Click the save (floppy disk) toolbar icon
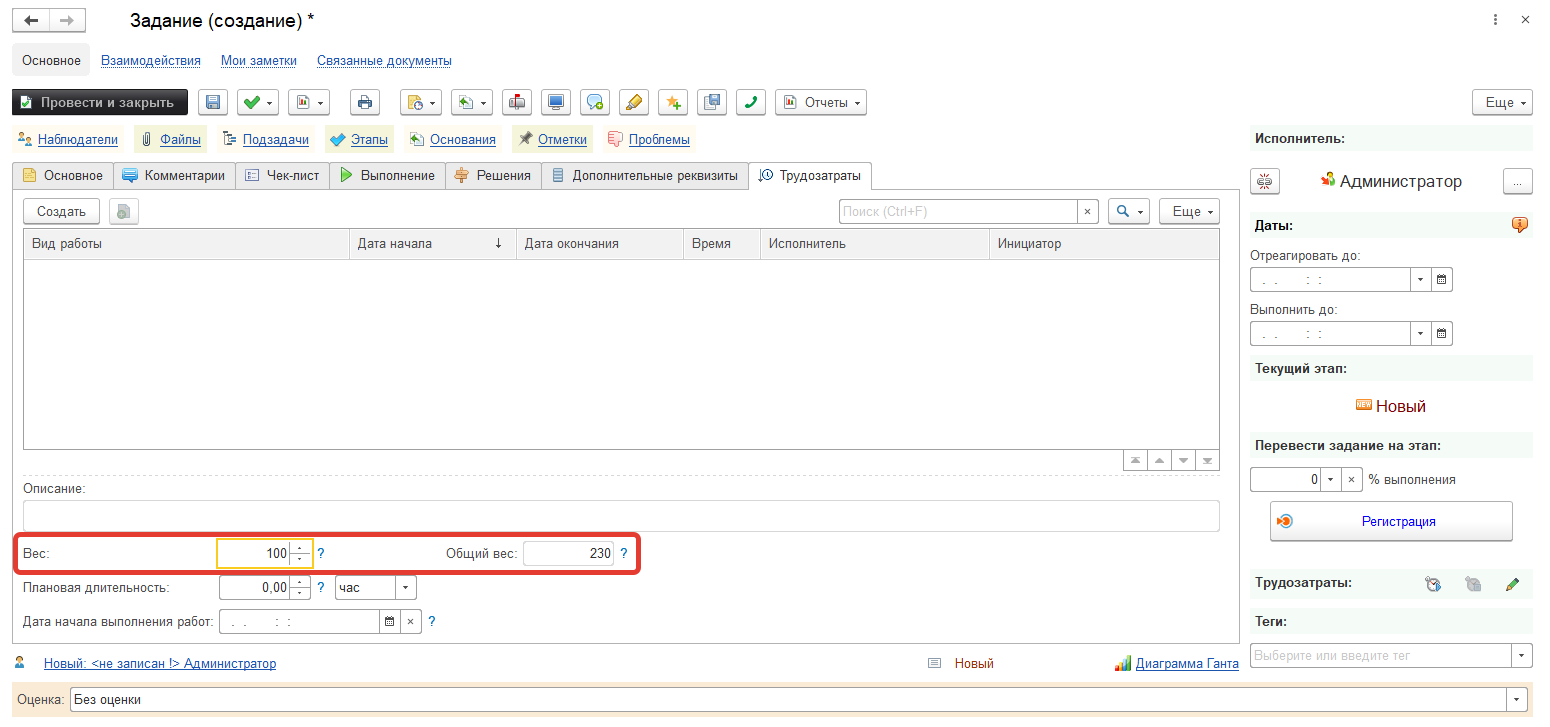This screenshot has width=1550, height=727. [x=214, y=102]
